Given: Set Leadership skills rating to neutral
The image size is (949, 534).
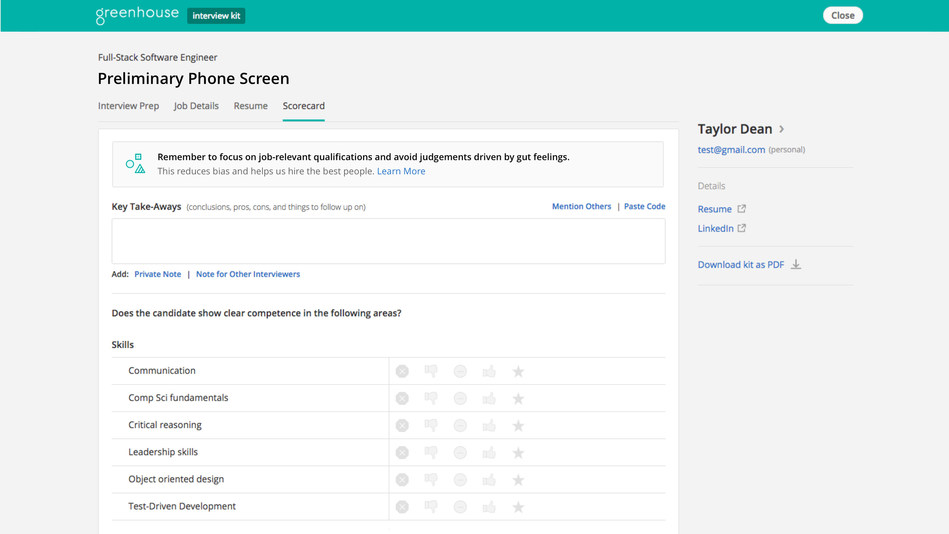Looking at the screenshot, I should 460,452.
